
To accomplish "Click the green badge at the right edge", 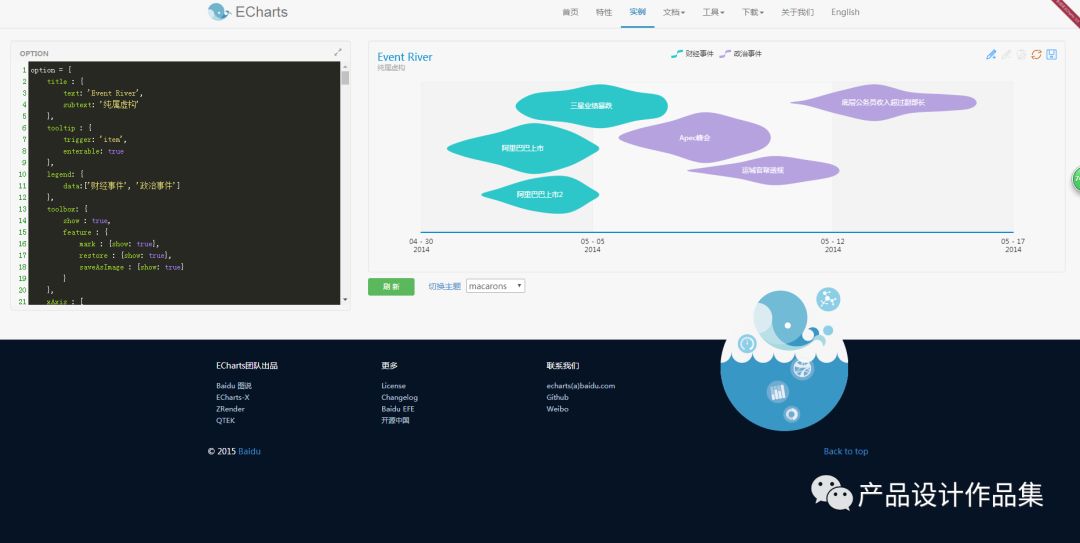I will tap(1076, 178).
